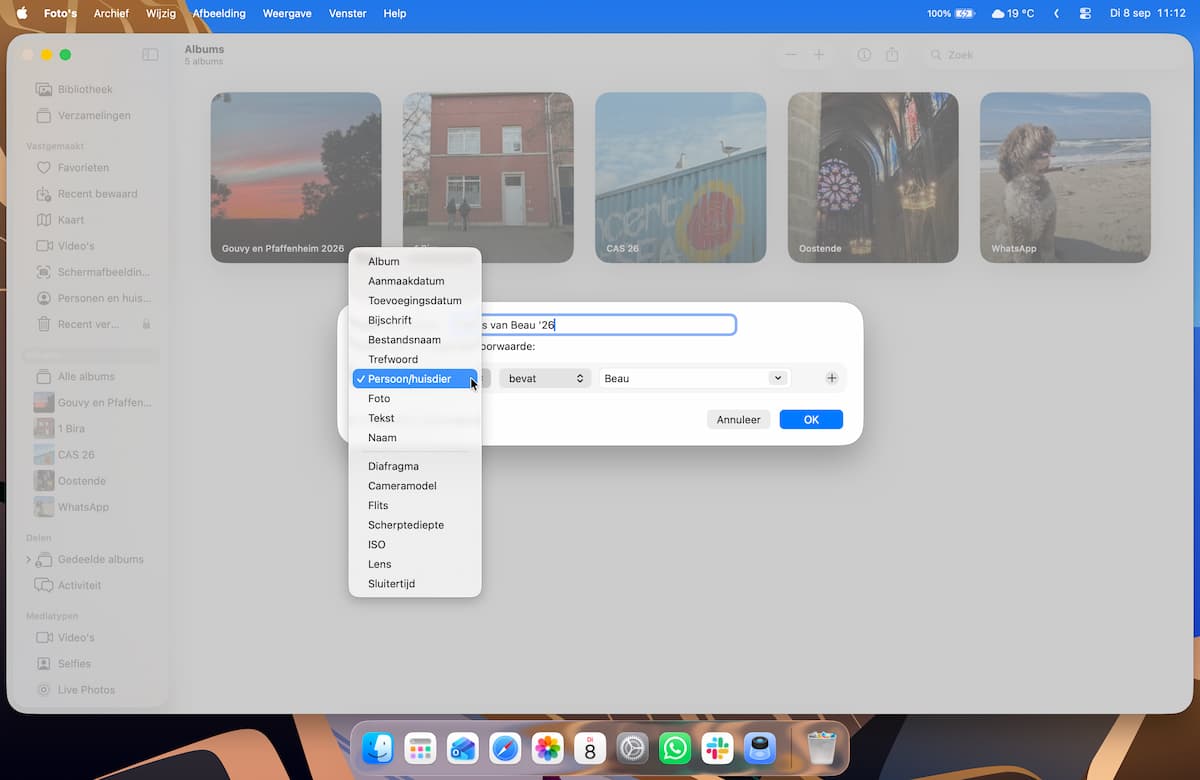The height and width of the screenshot is (780, 1200).
Task: Open the Weergave menu in the menu bar
Action: pos(286,14)
